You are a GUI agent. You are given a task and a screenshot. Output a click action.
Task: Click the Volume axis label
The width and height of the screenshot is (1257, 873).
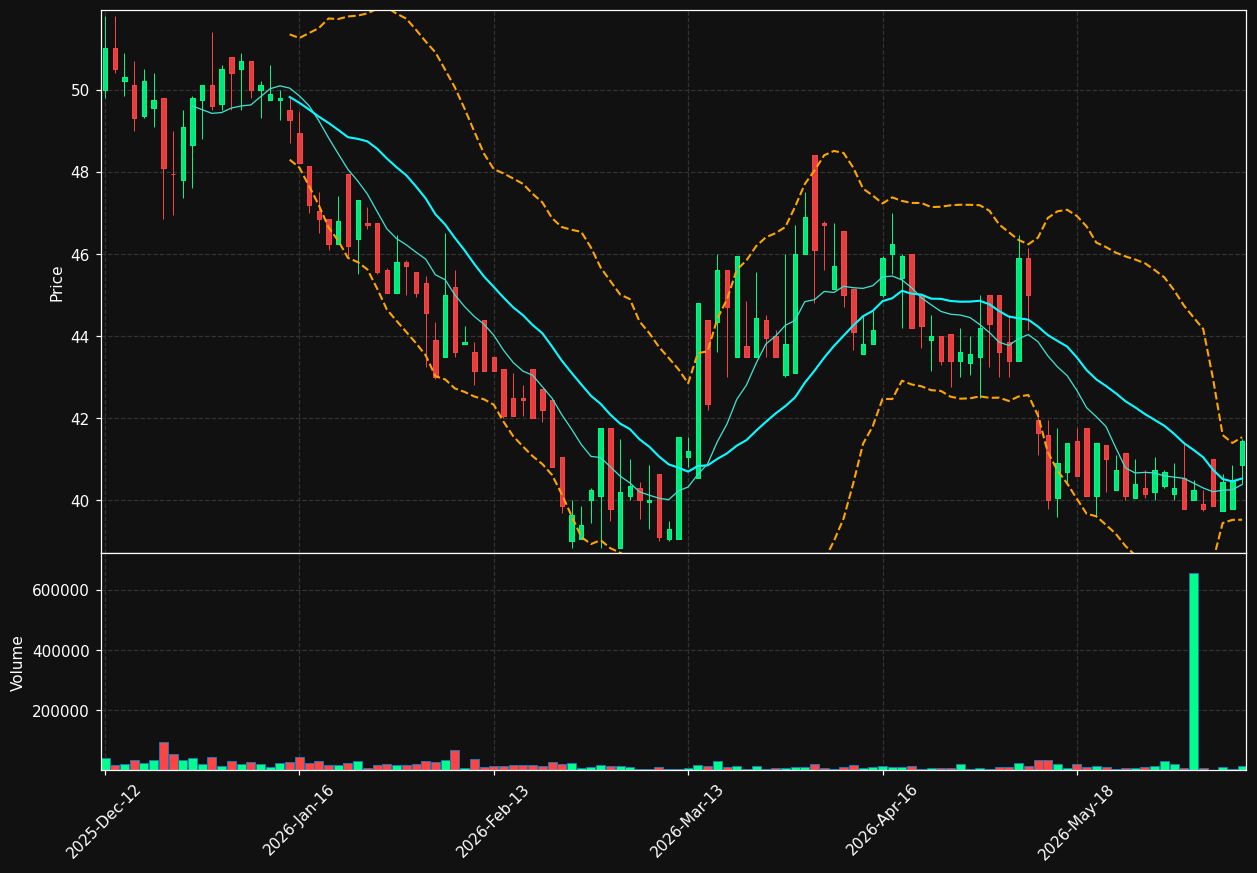(18, 663)
